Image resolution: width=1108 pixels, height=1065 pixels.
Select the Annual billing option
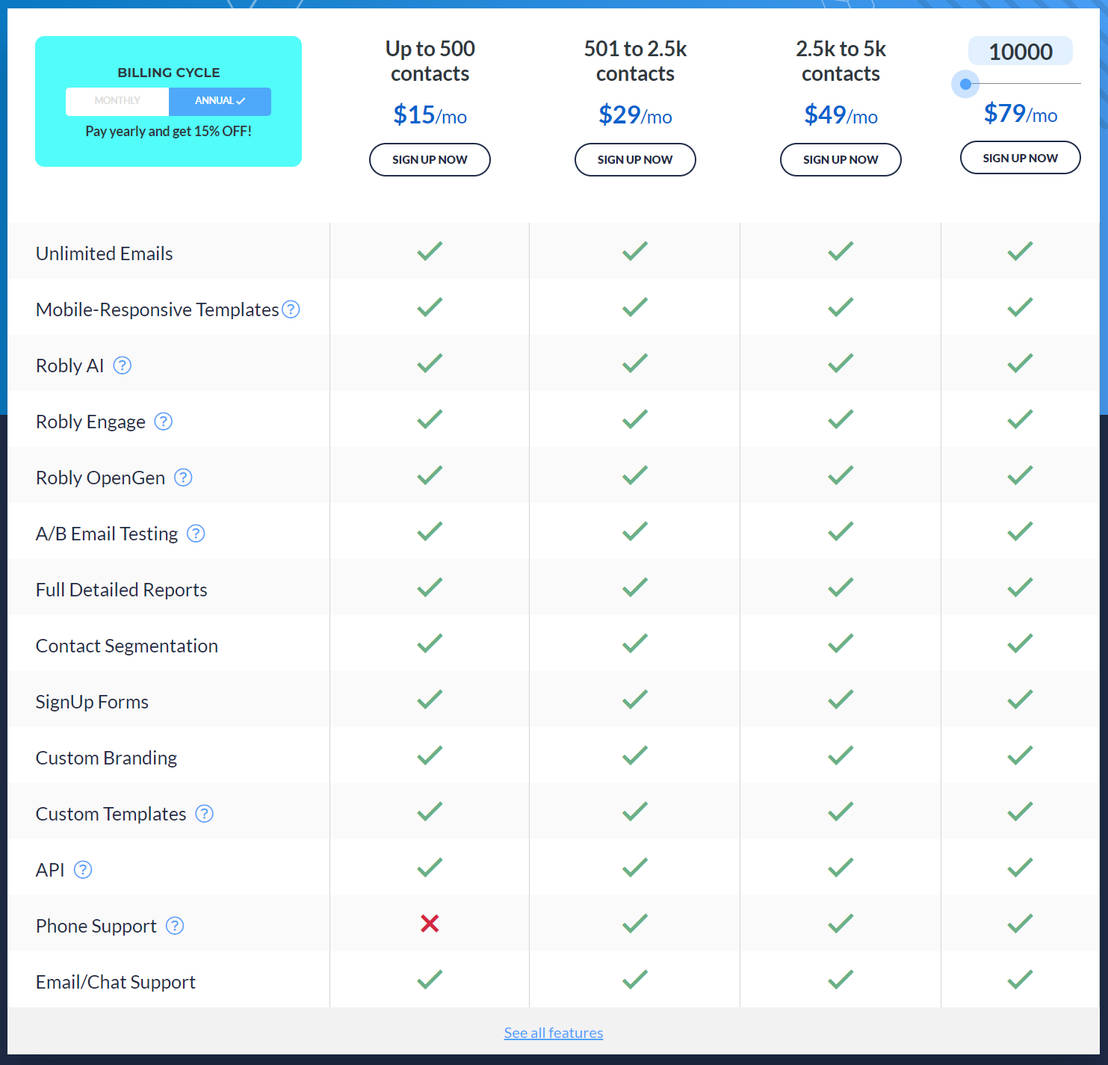coord(220,101)
